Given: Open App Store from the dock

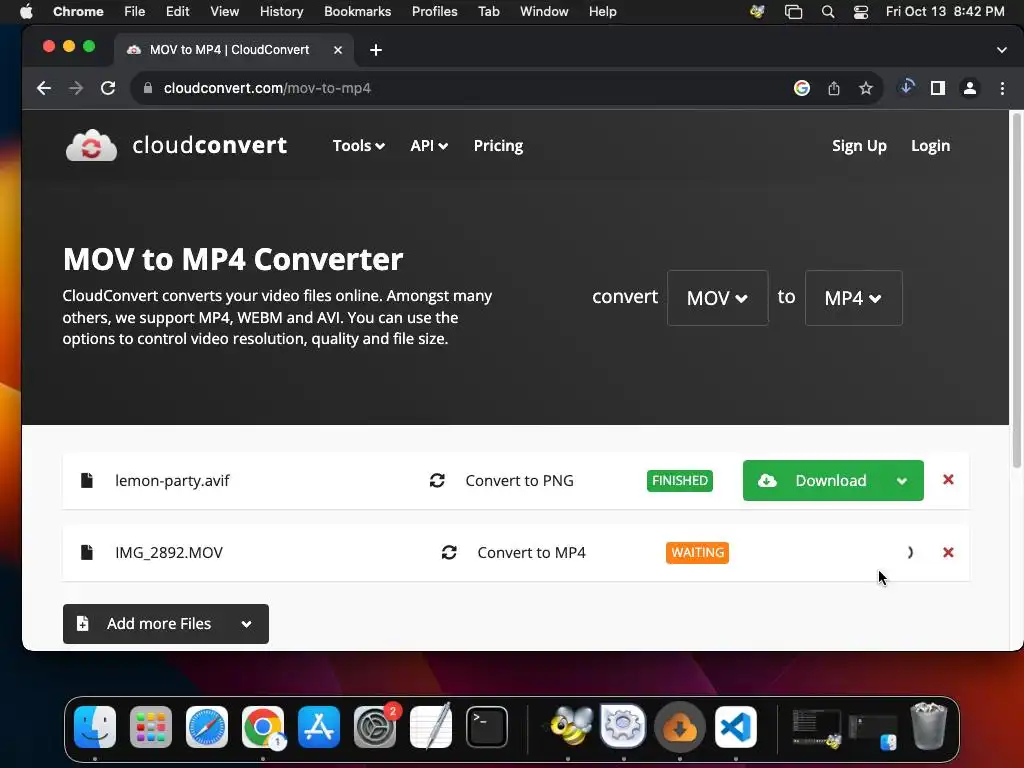Looking at the screenshot, I should pyautogui.click(x=319, y=727).
